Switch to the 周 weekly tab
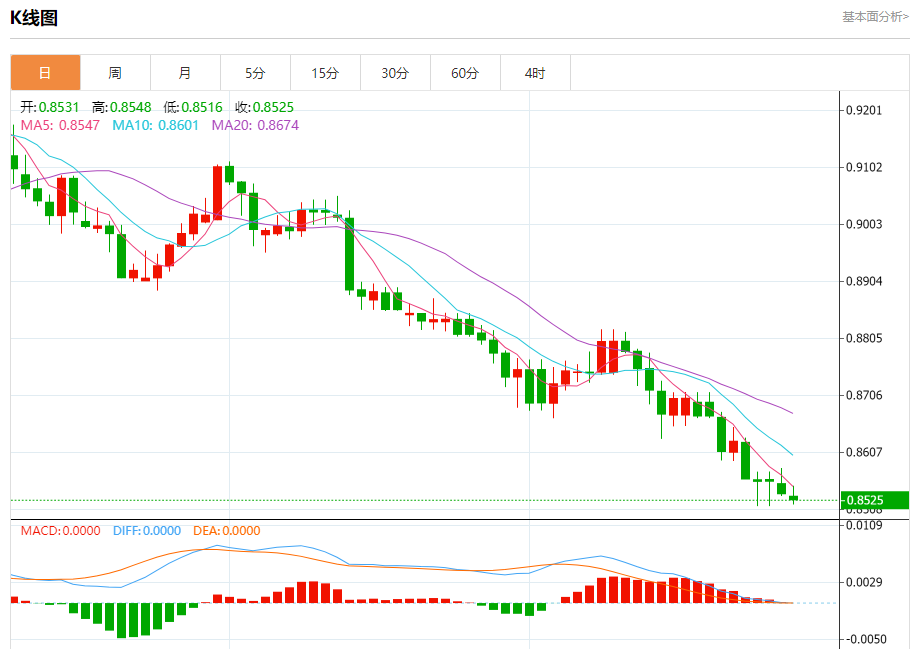 [x=116, y=73]
